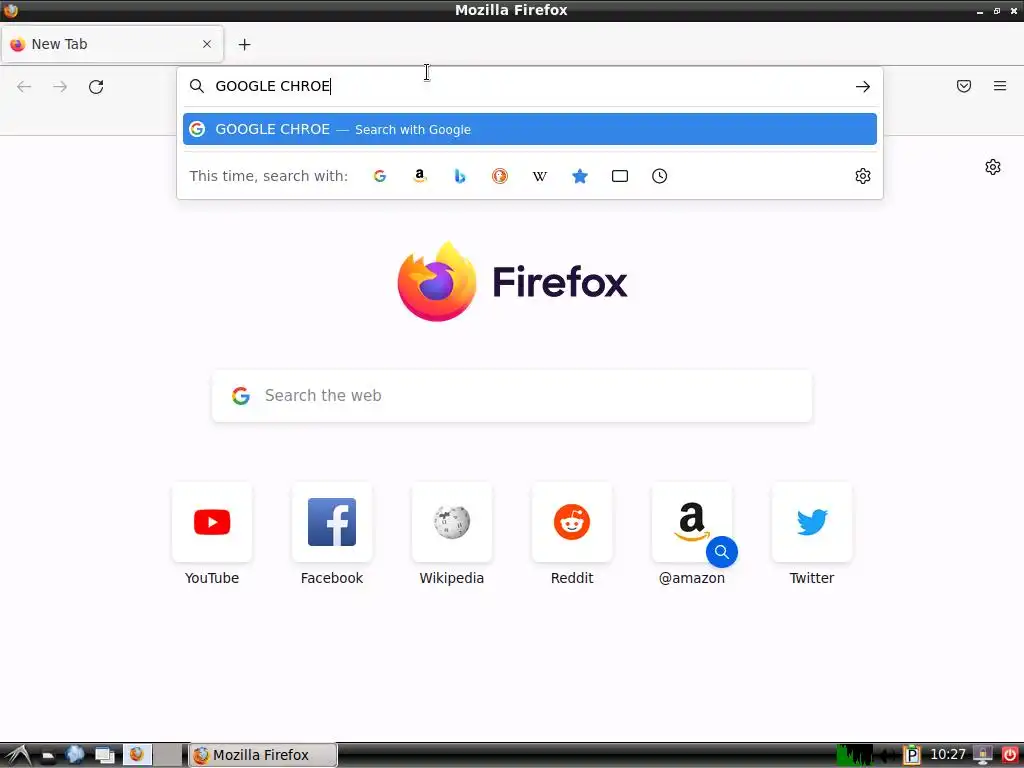Click the Search the web box
The width and height of the screenshot is (1024, 768).
tap(512, 396)
